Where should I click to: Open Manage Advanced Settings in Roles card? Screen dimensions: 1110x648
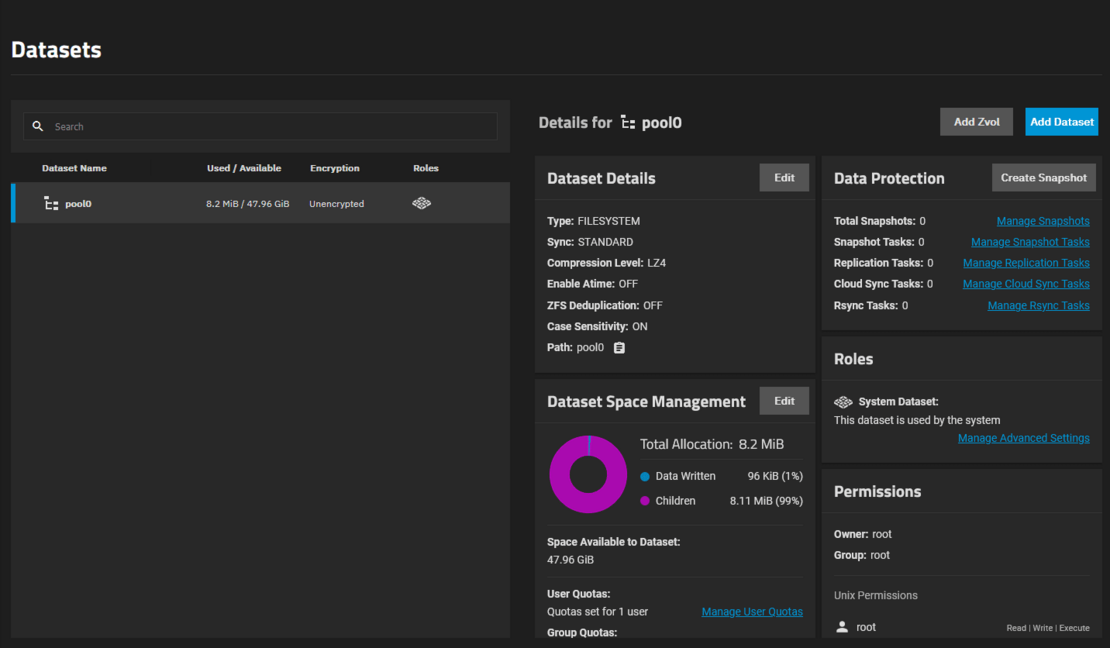click(1023, 437)
